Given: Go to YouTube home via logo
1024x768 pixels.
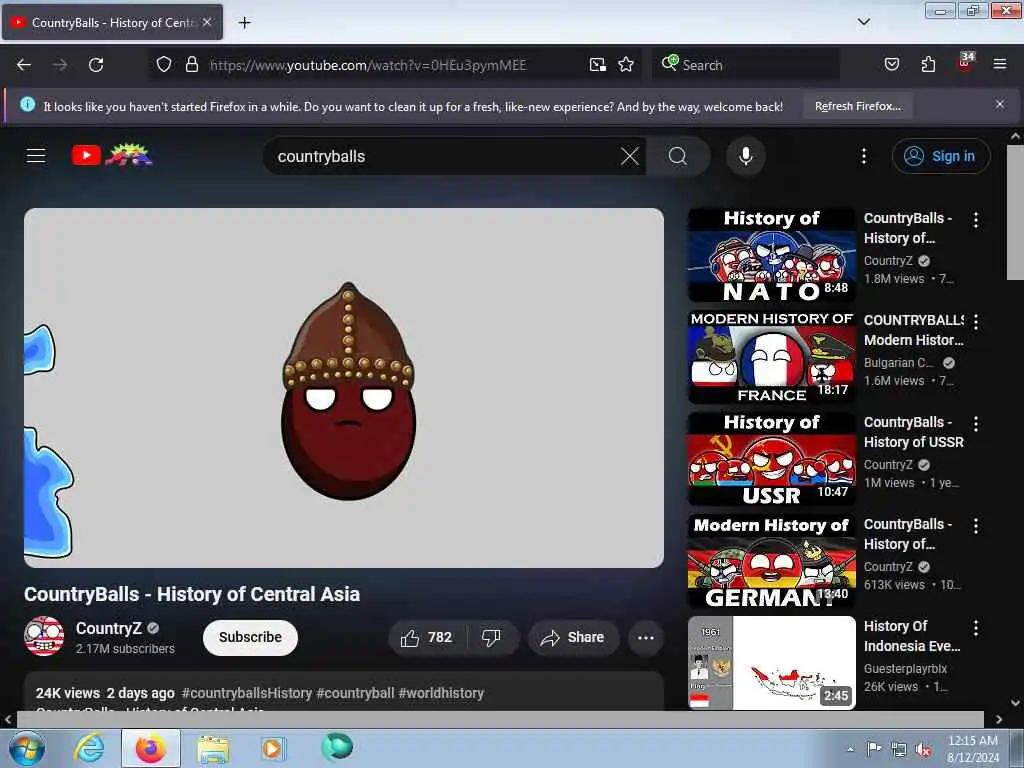Looking at the screenshot, I should tap(112, 155).
